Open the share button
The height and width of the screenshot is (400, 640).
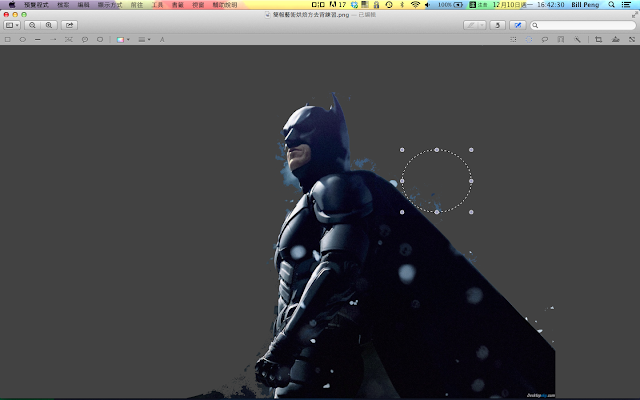click(x=69, y=25)
